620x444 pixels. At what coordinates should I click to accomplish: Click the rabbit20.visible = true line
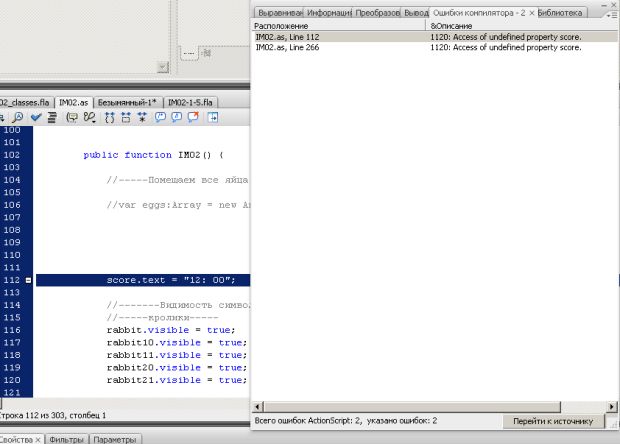pos(177,367)
